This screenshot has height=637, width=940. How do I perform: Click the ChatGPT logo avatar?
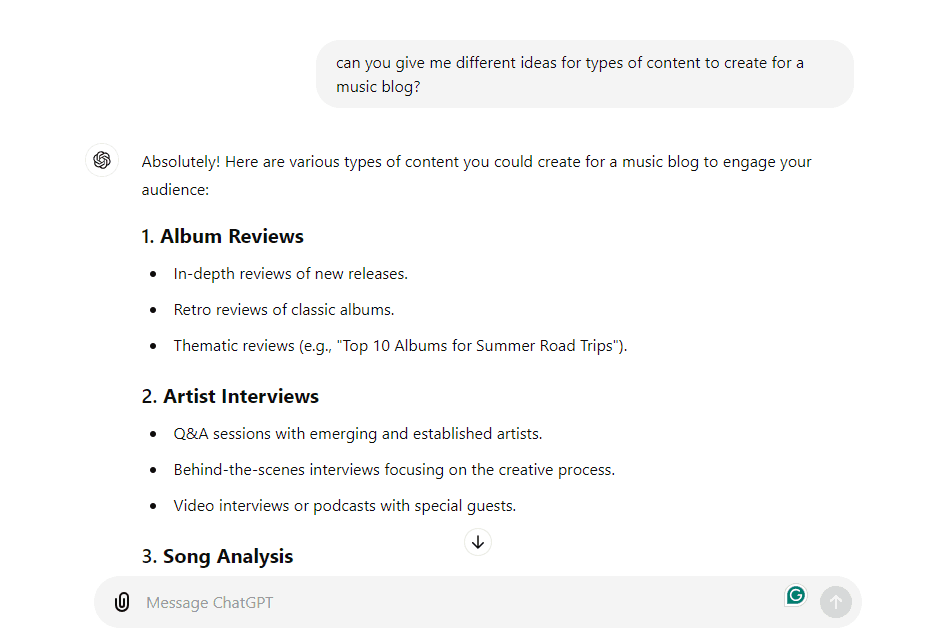pos(102,161)
